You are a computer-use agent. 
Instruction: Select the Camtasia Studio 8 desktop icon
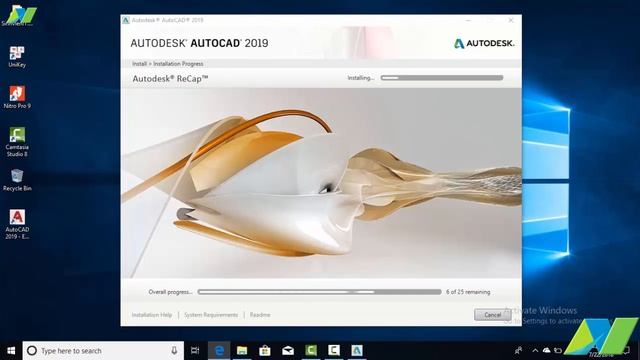coord(17,142)
